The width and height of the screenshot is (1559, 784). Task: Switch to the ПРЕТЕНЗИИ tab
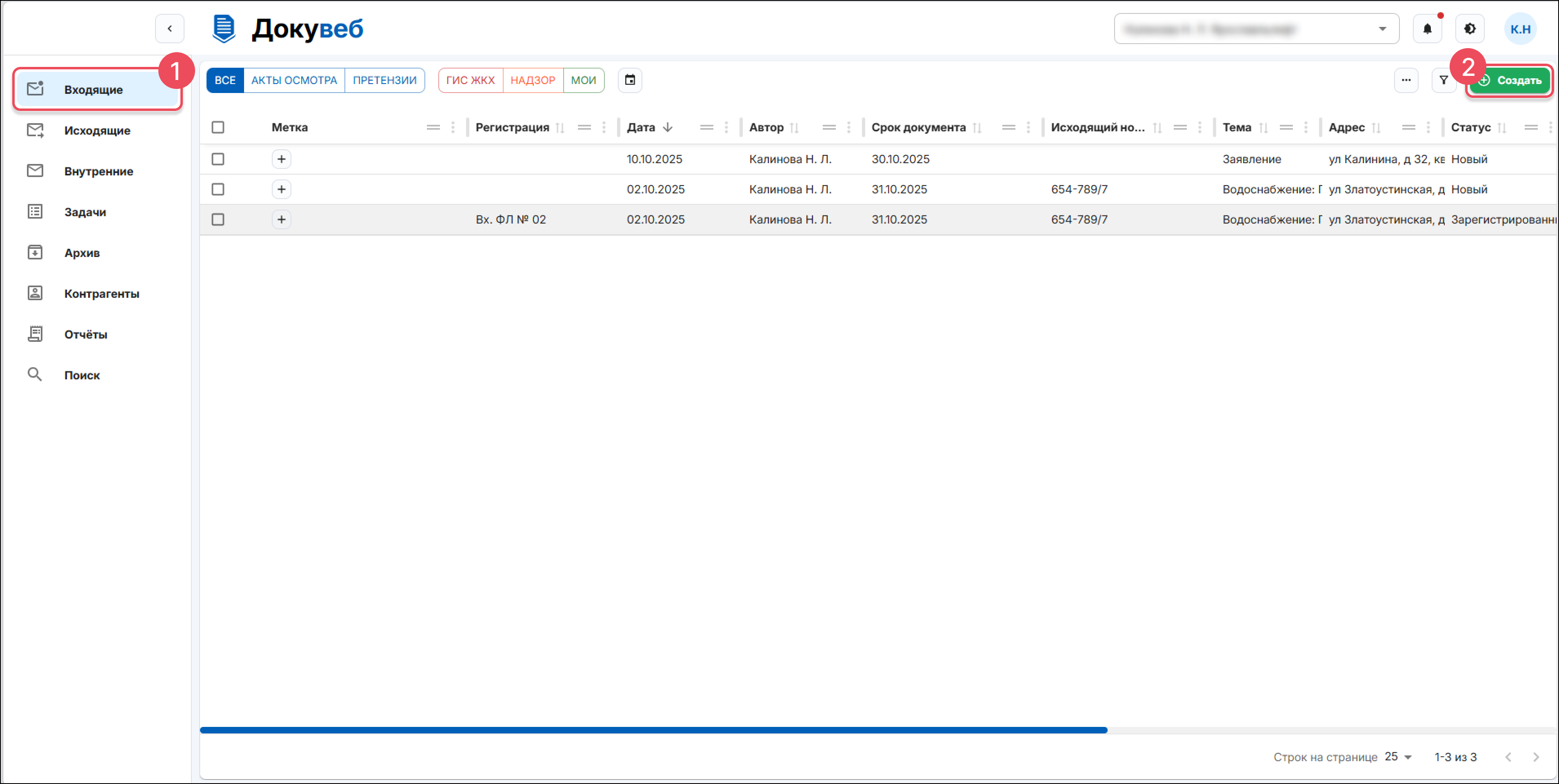(x=384, y=80)
